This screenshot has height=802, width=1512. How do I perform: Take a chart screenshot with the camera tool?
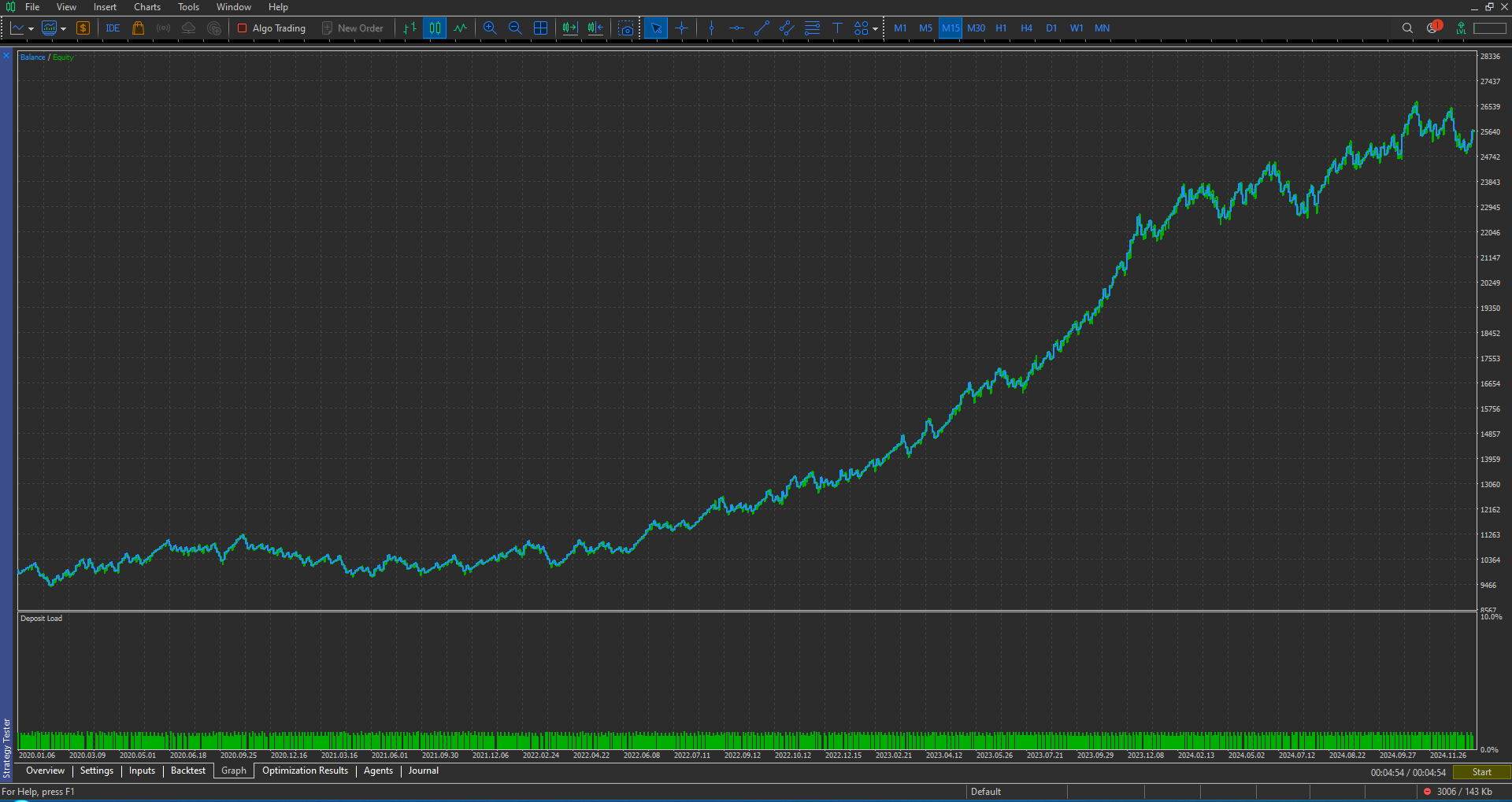tap(625, 28)
